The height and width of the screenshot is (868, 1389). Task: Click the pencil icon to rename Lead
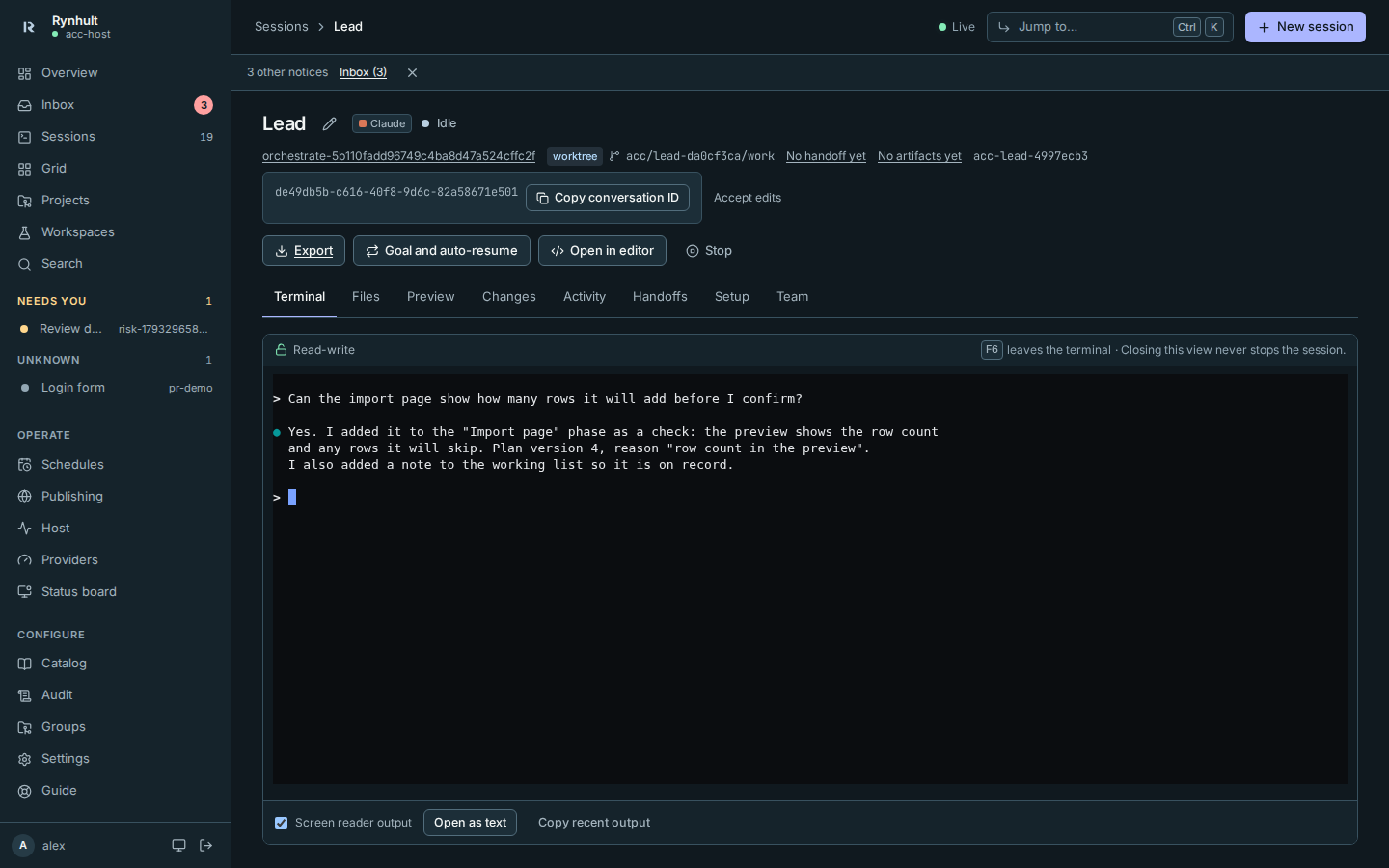click(330, 123)
